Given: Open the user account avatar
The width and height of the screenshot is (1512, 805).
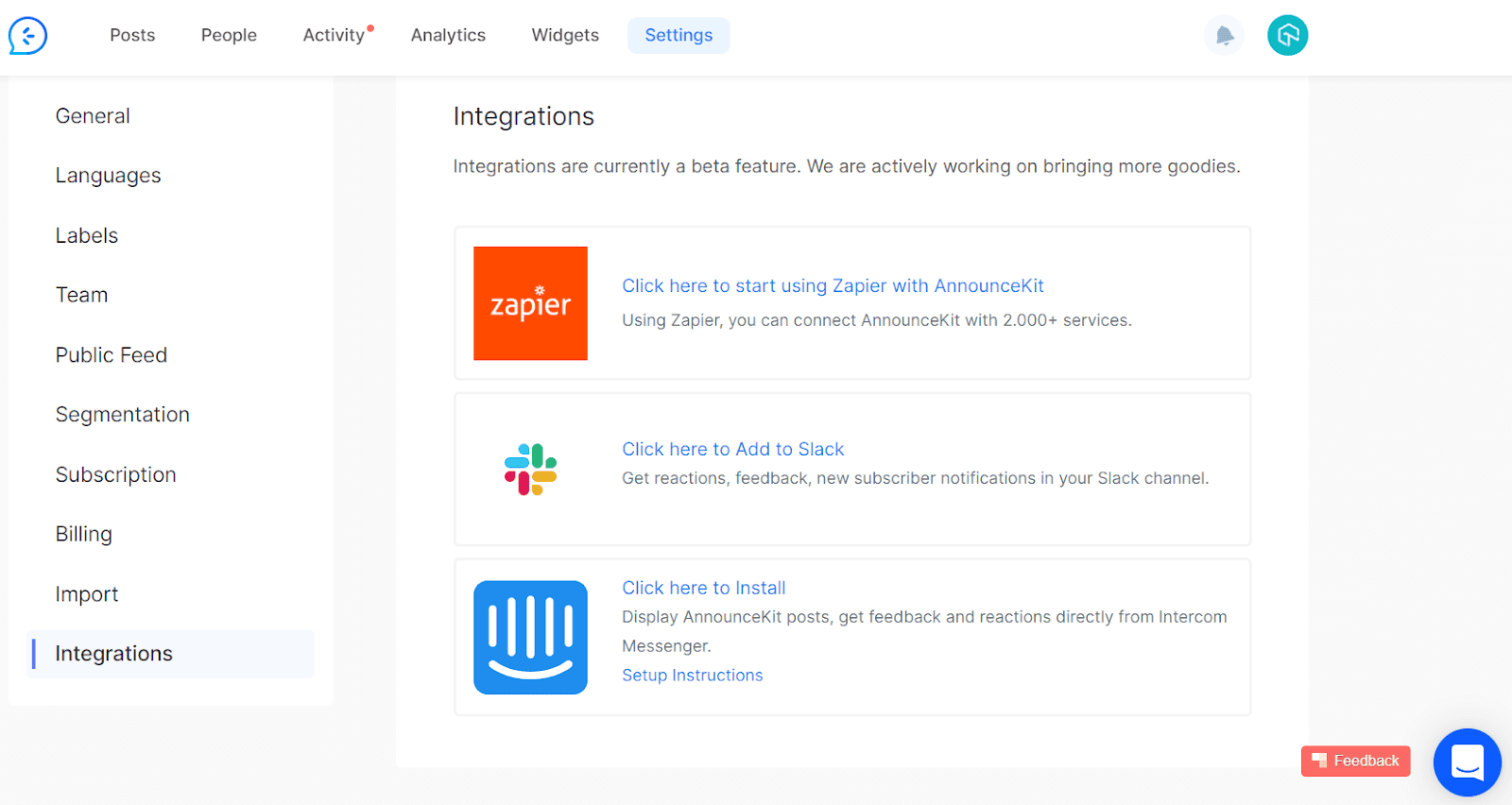Looking at the screenshot, I should pos(1287,36).
